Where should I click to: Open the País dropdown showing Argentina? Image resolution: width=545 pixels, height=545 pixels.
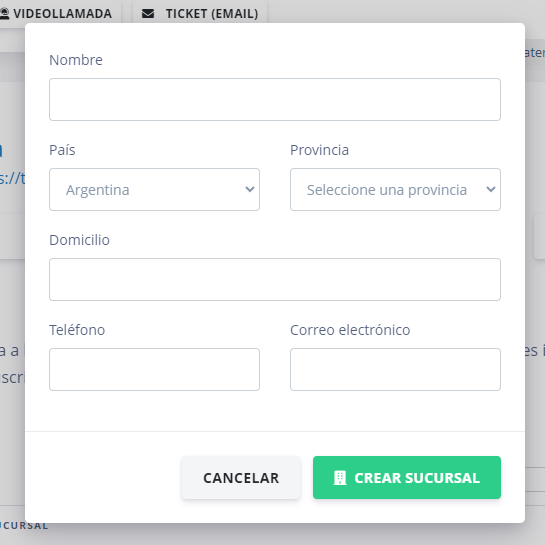point(154,189)
